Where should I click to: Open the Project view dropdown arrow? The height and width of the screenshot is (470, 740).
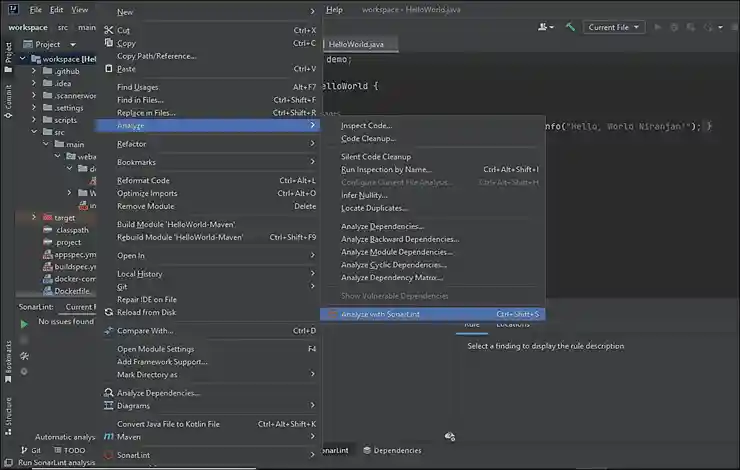(x=73, y=44)
